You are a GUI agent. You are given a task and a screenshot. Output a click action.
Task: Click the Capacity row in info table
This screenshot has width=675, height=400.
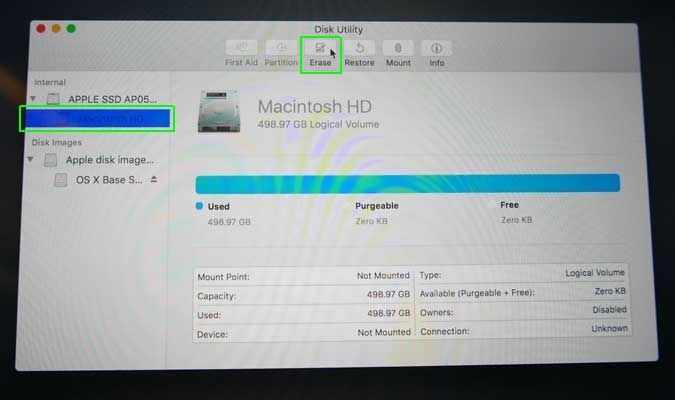[x=302, y=294]
